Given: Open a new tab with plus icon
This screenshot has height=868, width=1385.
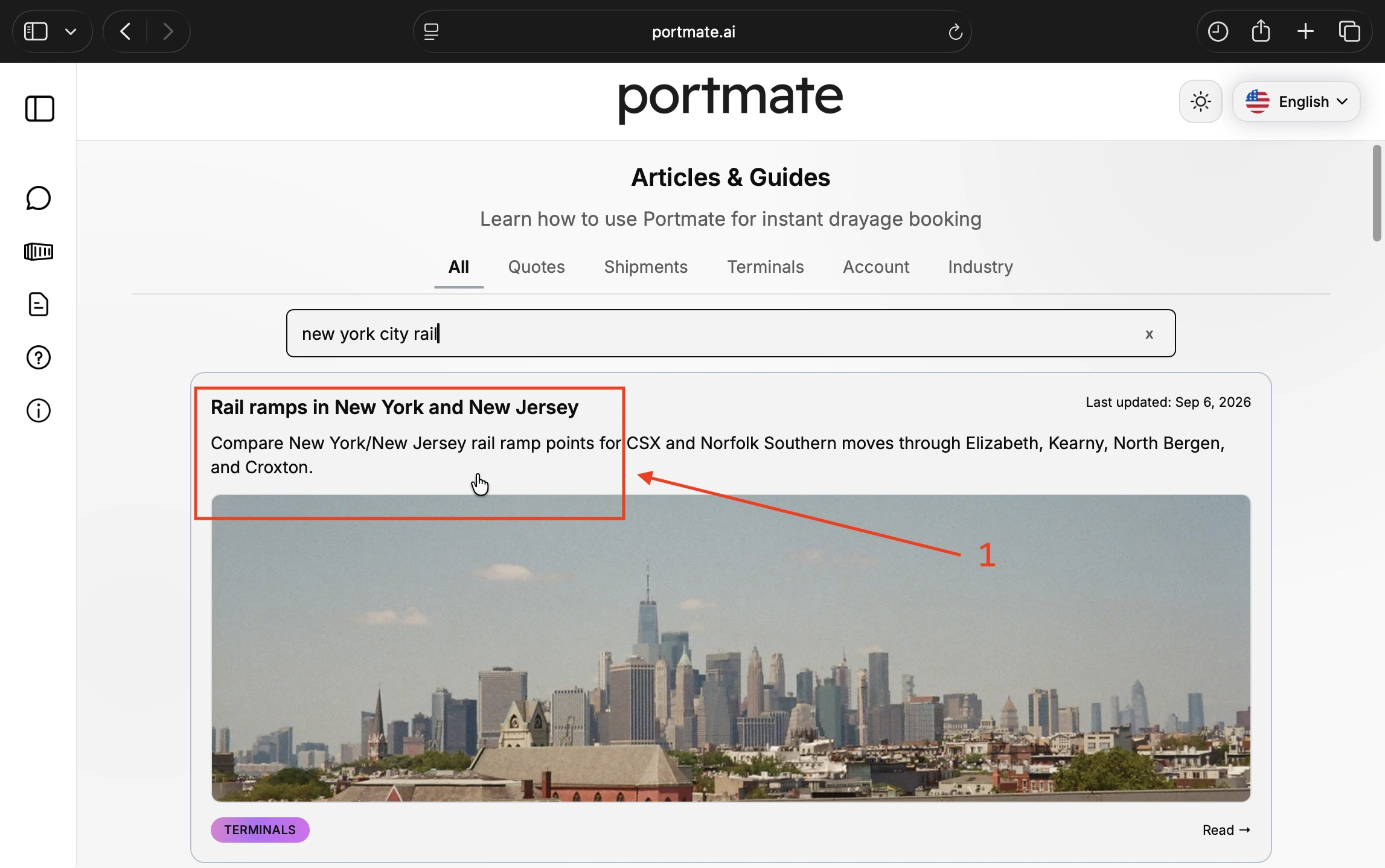Looking at the screenshot, I should pyautogui.click(x=1305, y=32).
